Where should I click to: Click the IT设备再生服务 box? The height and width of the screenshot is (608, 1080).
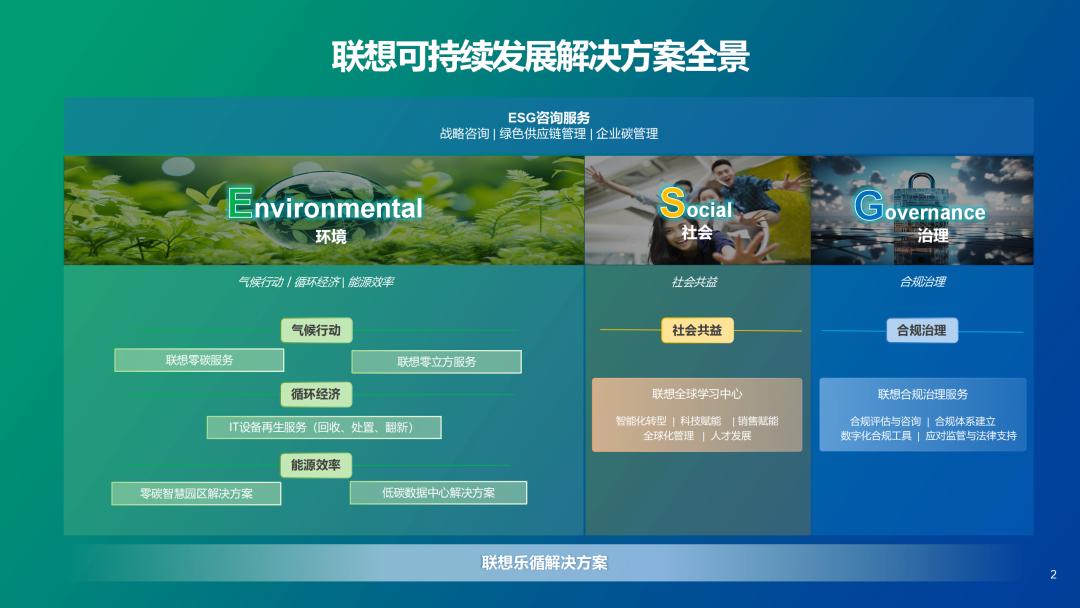(x=324, y=427)
